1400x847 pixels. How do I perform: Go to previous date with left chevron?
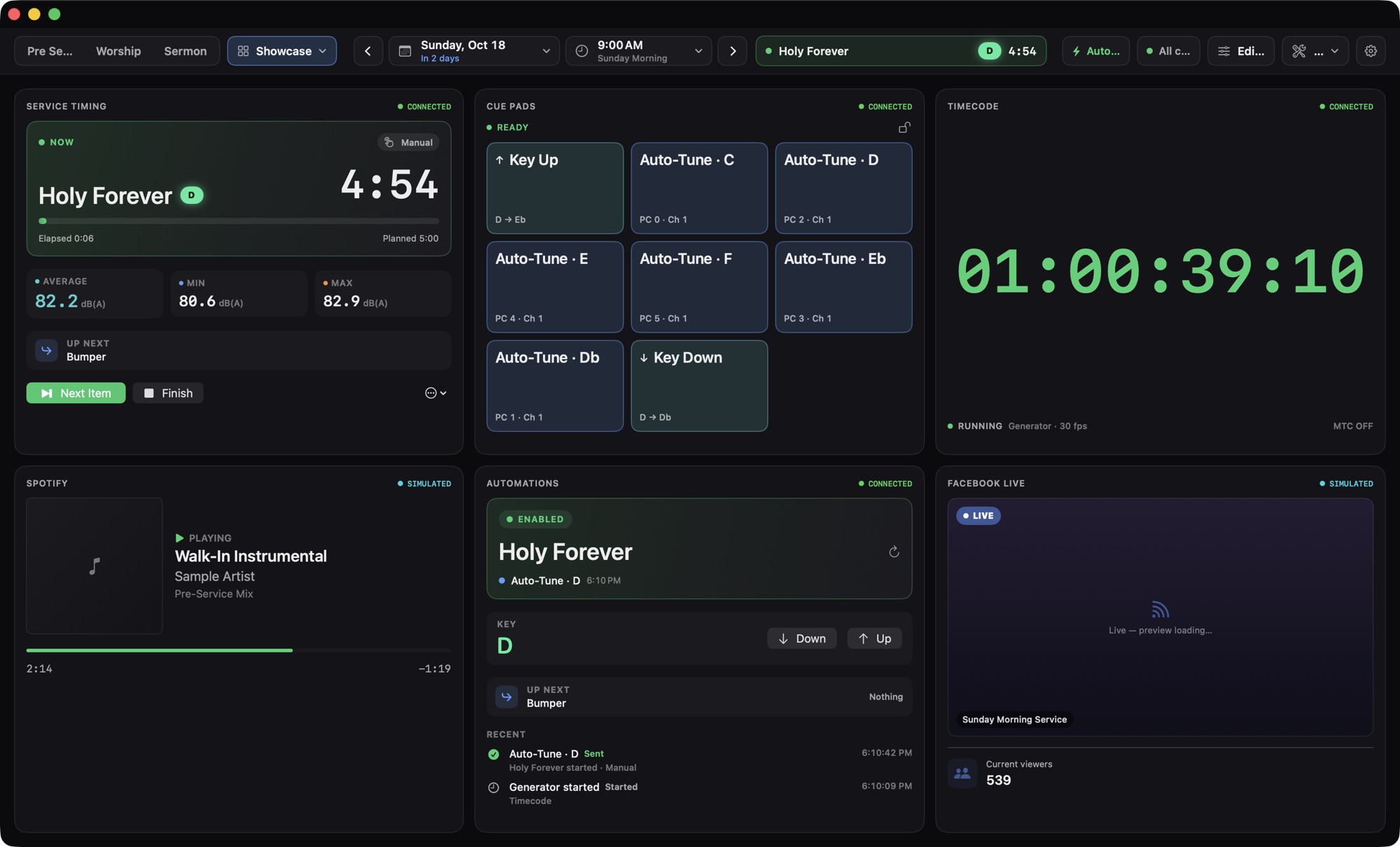(367, 51)
